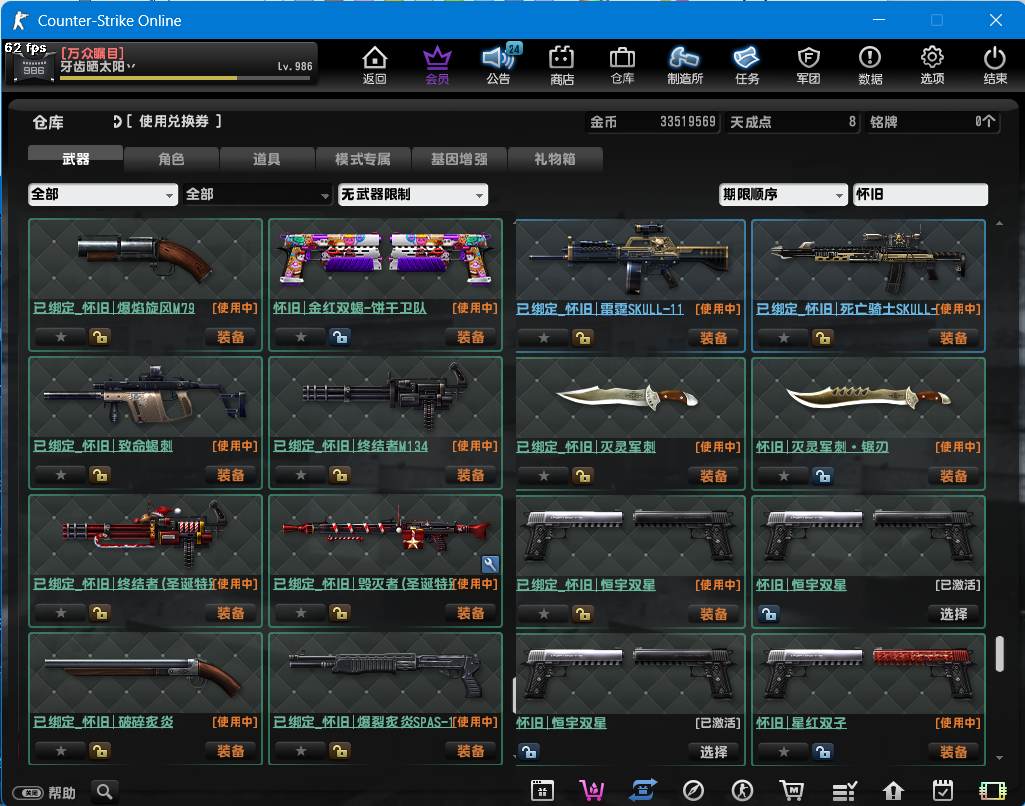Open the gift window icon in bottom bar

click(542, 791)
